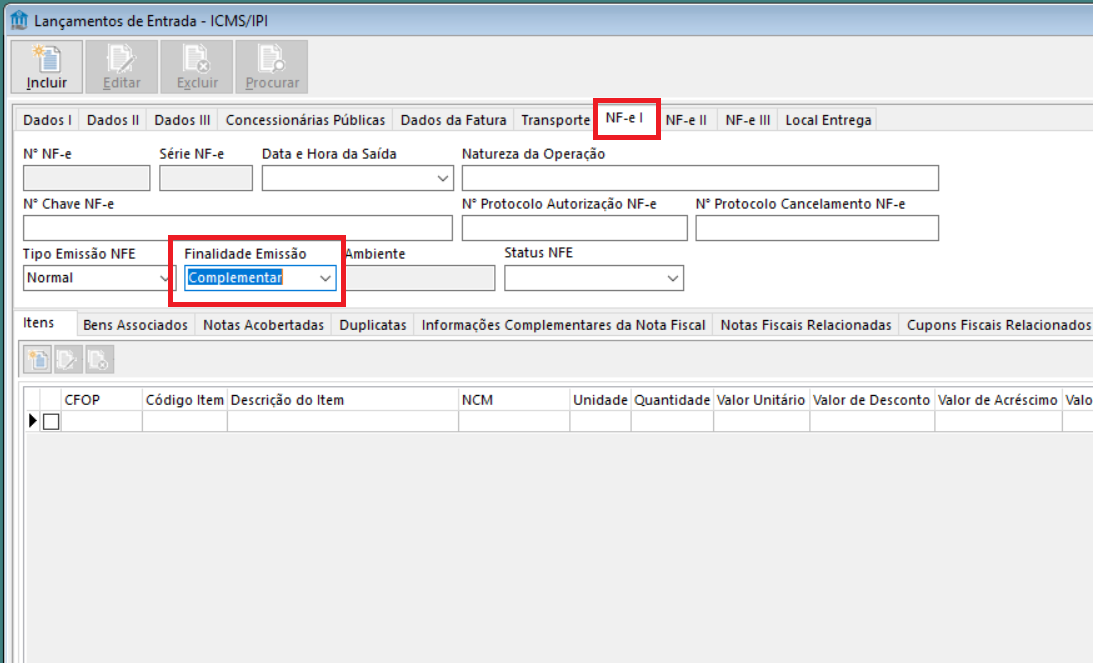Screen dimensions: 1093x663
Task: Click the N° Chave NF-e field
Action: pos(238,228)
